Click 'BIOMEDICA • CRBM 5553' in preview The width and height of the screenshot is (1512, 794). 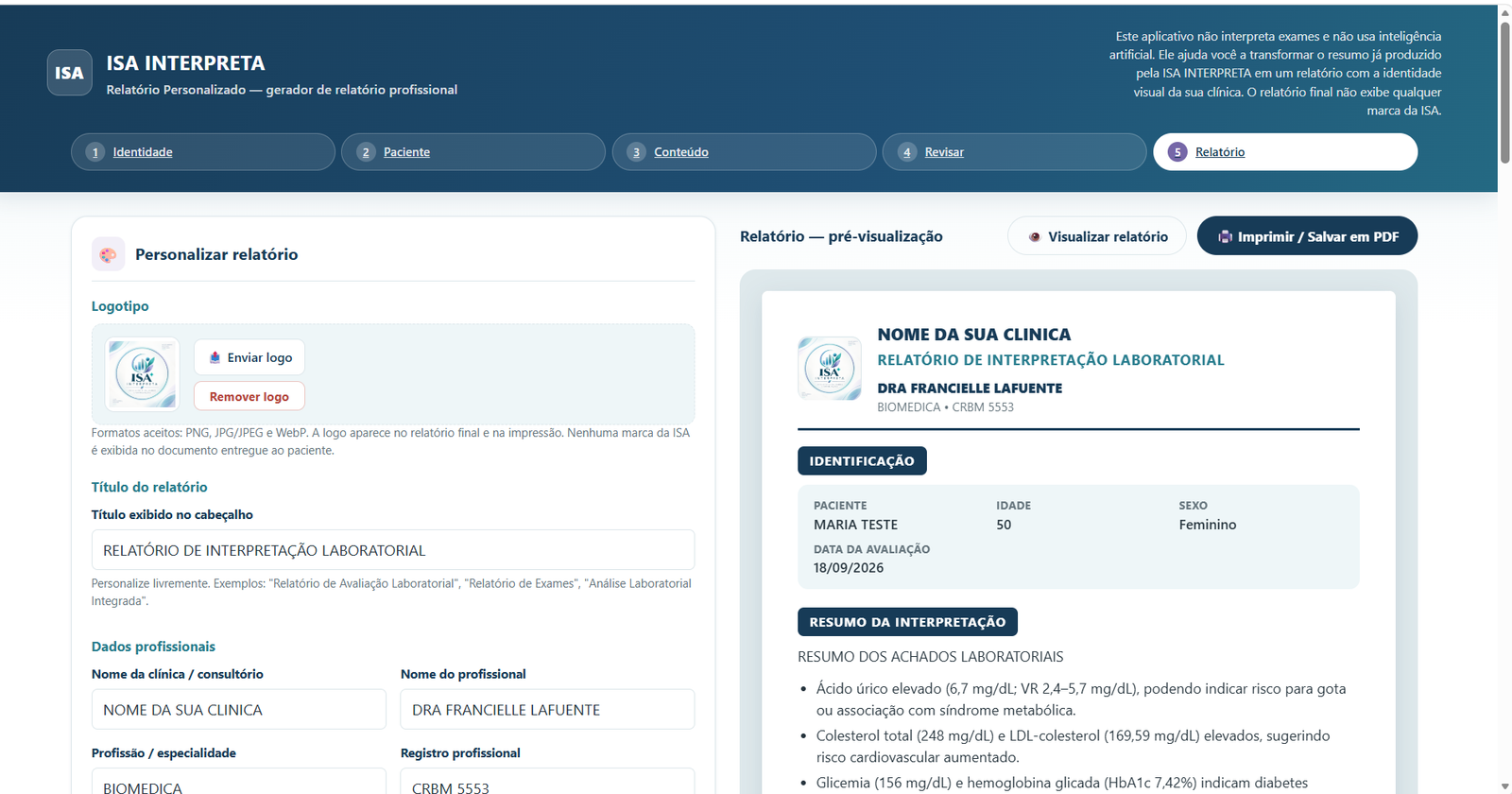coord(945,407)
